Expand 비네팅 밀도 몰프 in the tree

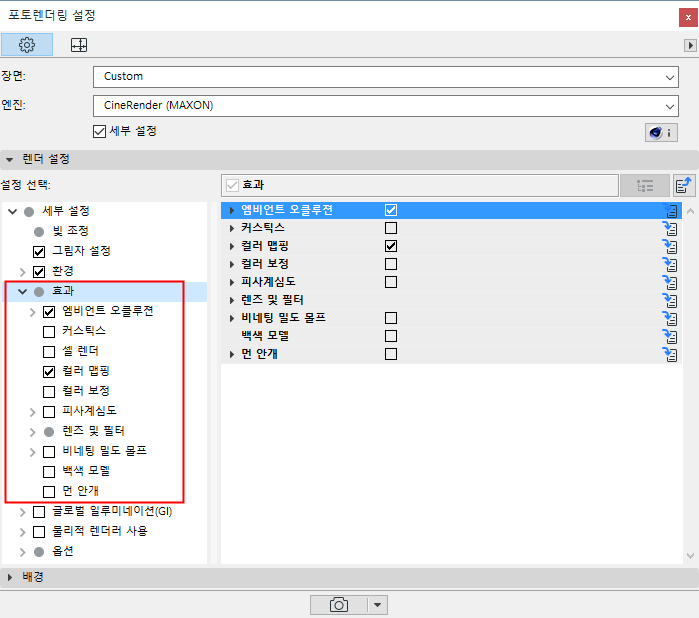pos(32,452)
